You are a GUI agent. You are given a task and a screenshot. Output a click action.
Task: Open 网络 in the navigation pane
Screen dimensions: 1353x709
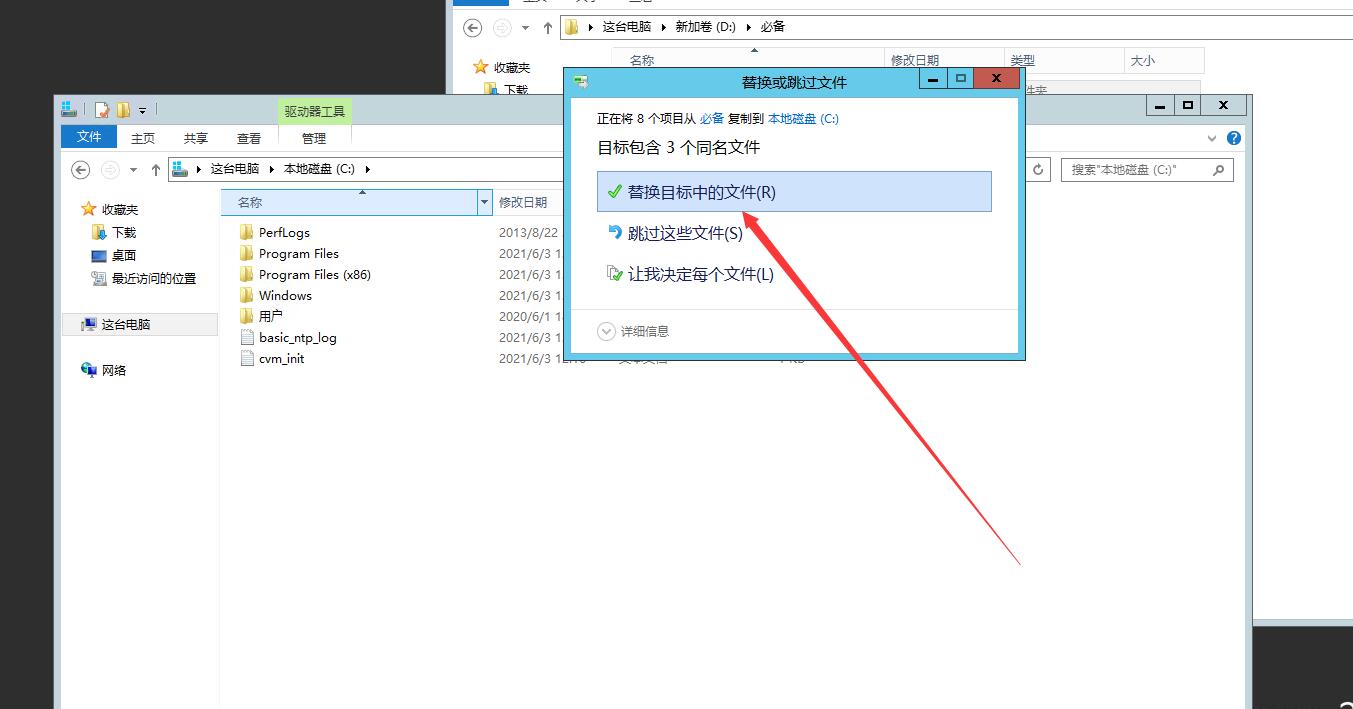coord(114,370)
